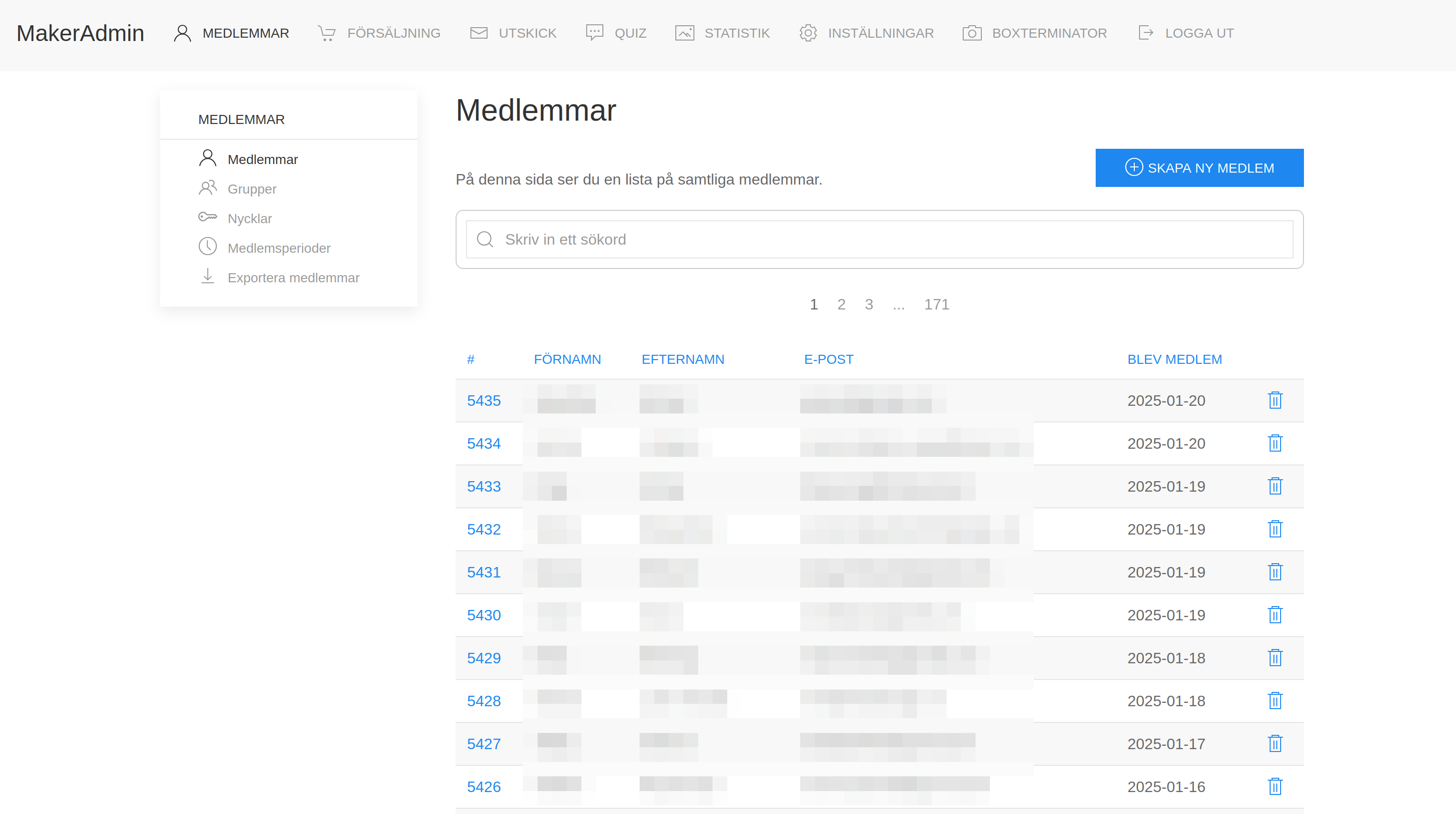The image size is (1456, 814).
Task: Sort by E-post column header
Action: (828, 359)
